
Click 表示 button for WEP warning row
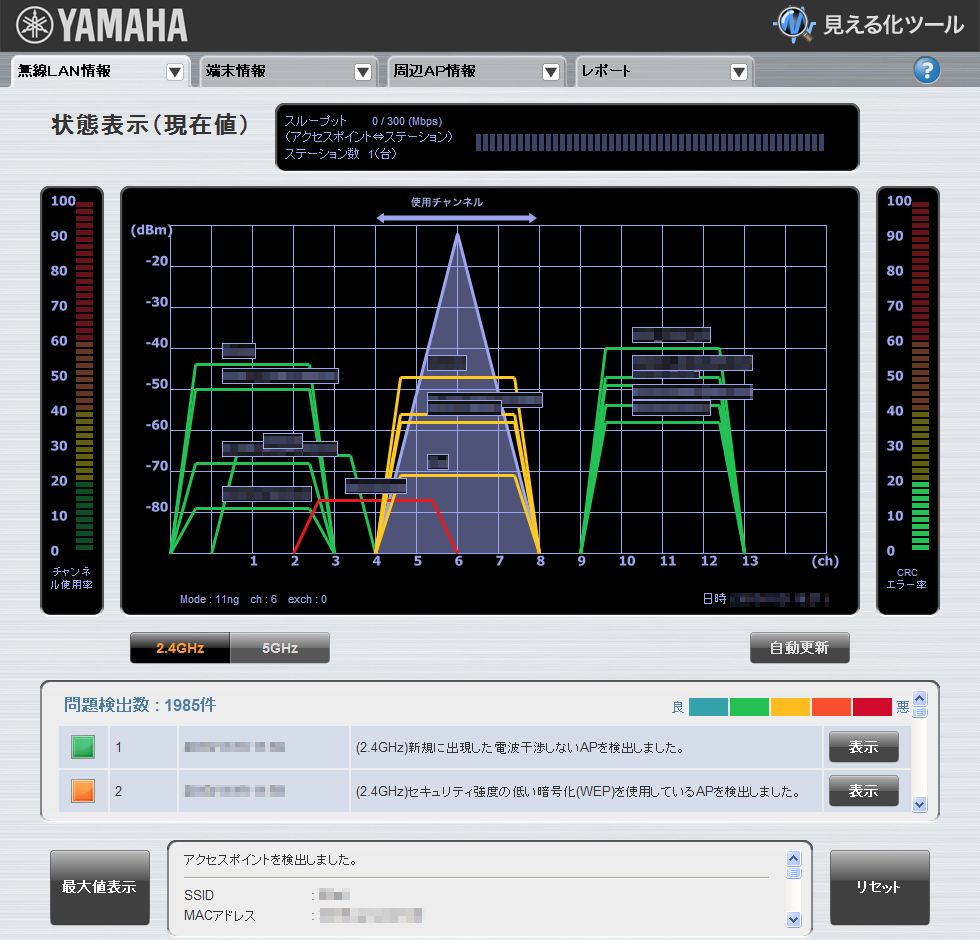pos(862,791)
